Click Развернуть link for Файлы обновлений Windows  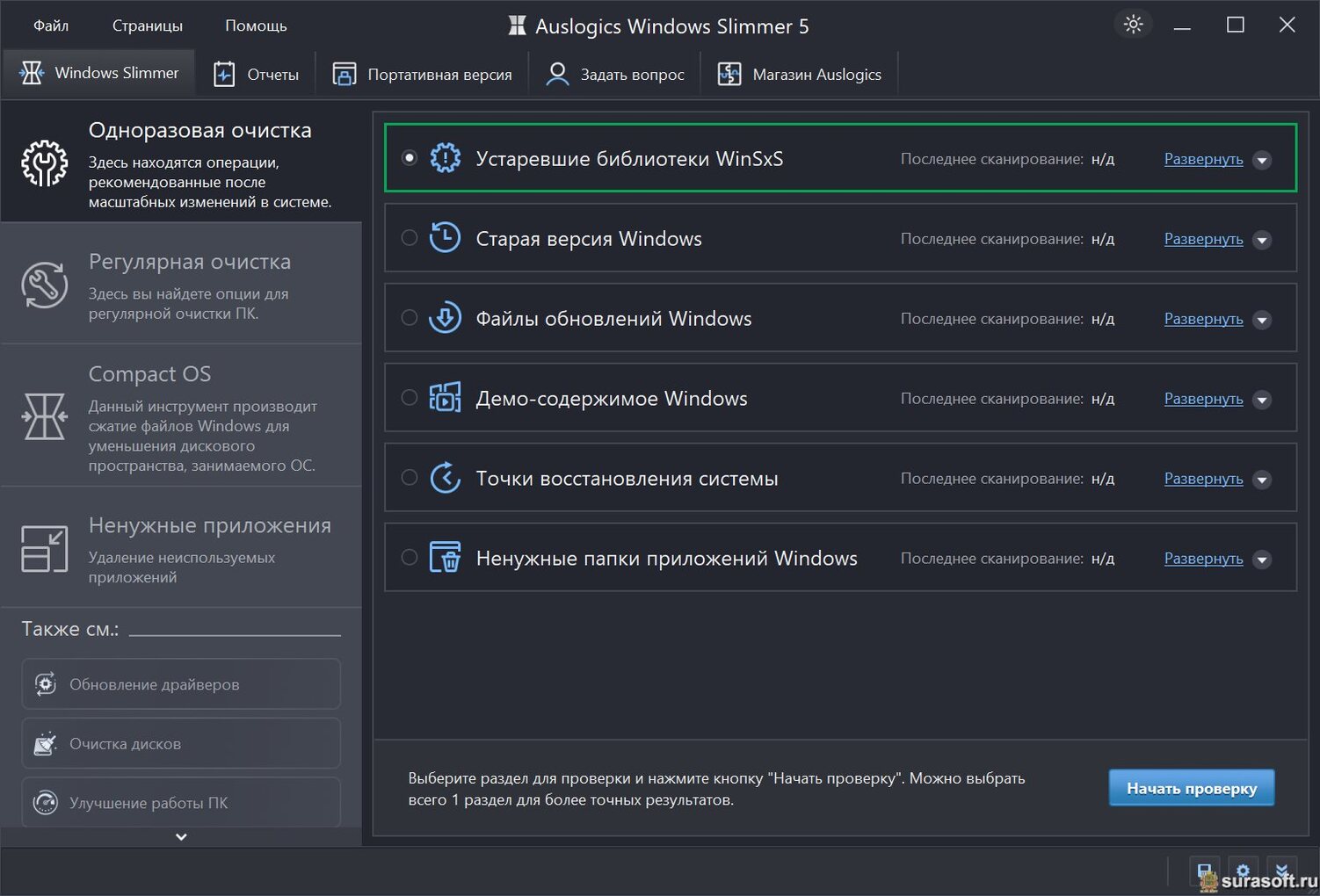coord(1203,319)
